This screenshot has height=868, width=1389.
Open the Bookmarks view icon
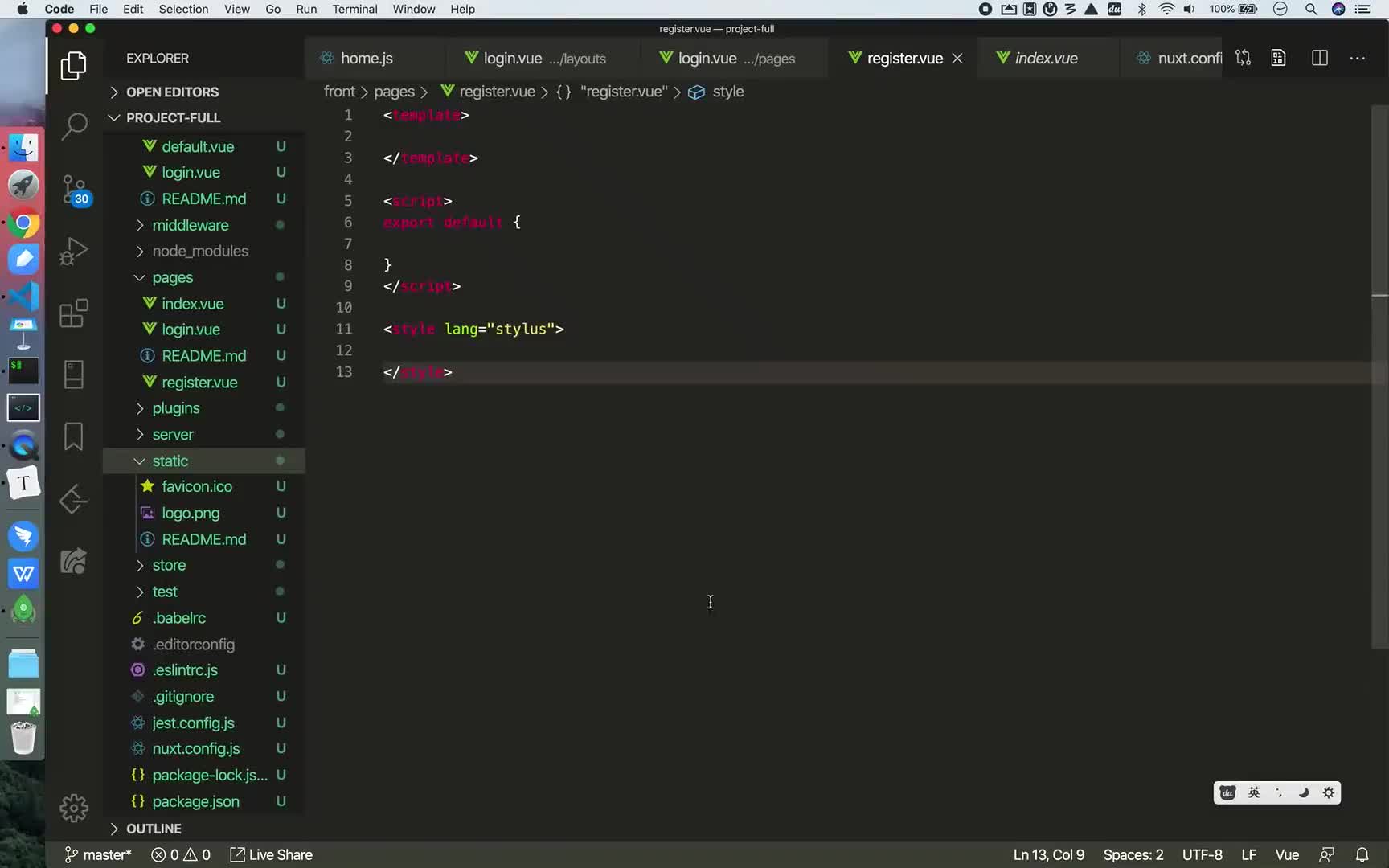pyautogui.click(x=73, y=436)
